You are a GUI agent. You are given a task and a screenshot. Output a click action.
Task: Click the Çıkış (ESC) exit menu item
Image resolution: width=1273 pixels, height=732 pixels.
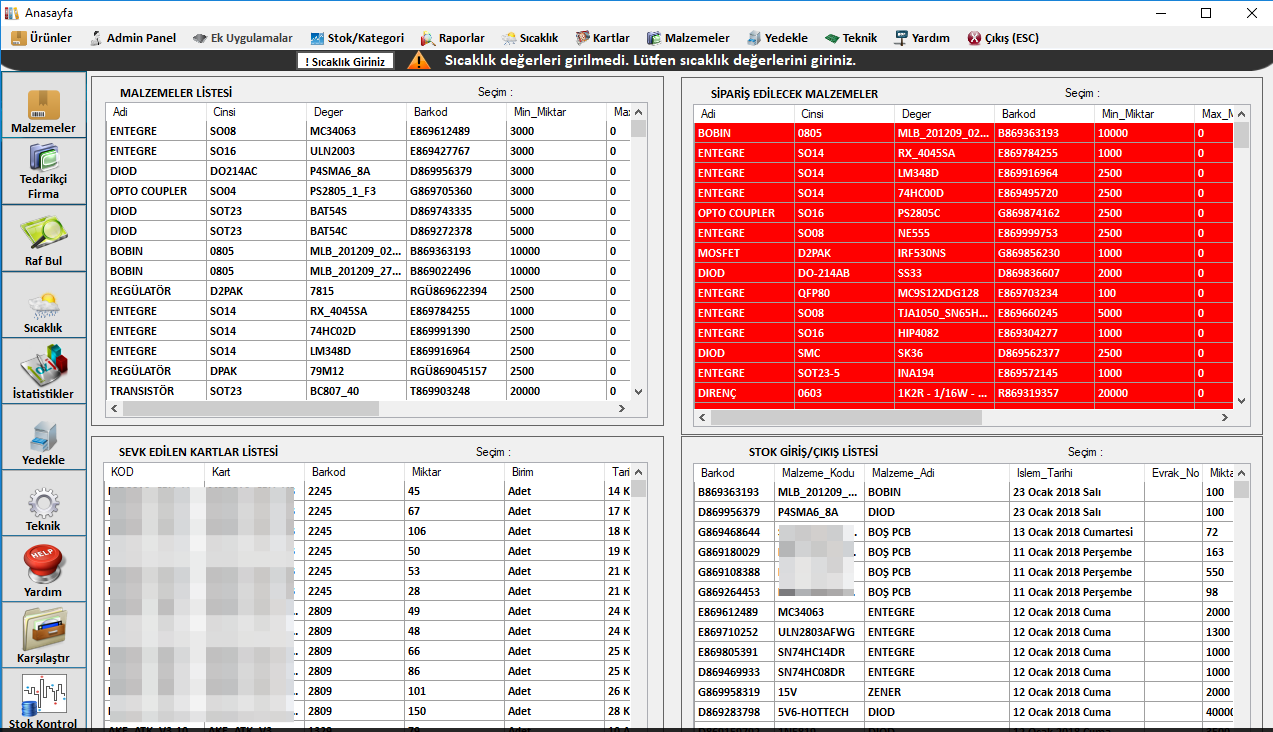(x=1002, y=38)
